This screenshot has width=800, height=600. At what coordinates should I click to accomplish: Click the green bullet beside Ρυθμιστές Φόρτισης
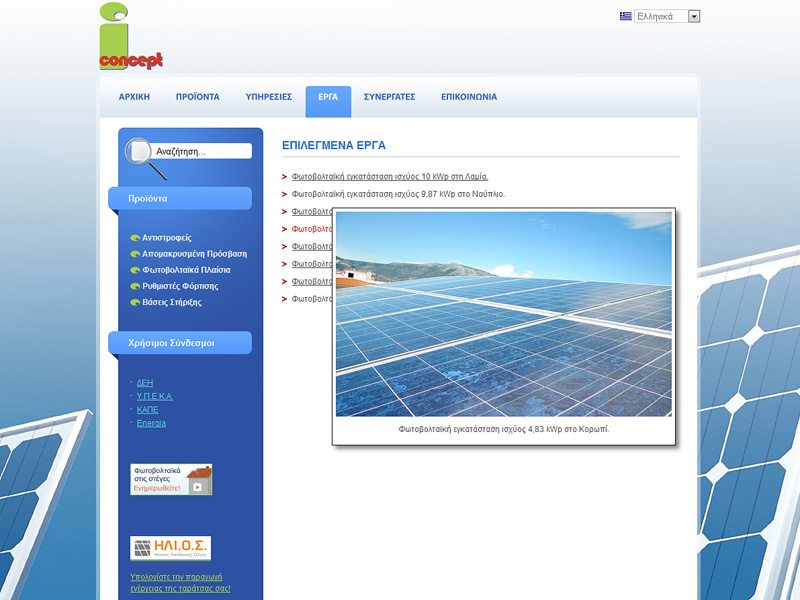click(x=135, y=286)
